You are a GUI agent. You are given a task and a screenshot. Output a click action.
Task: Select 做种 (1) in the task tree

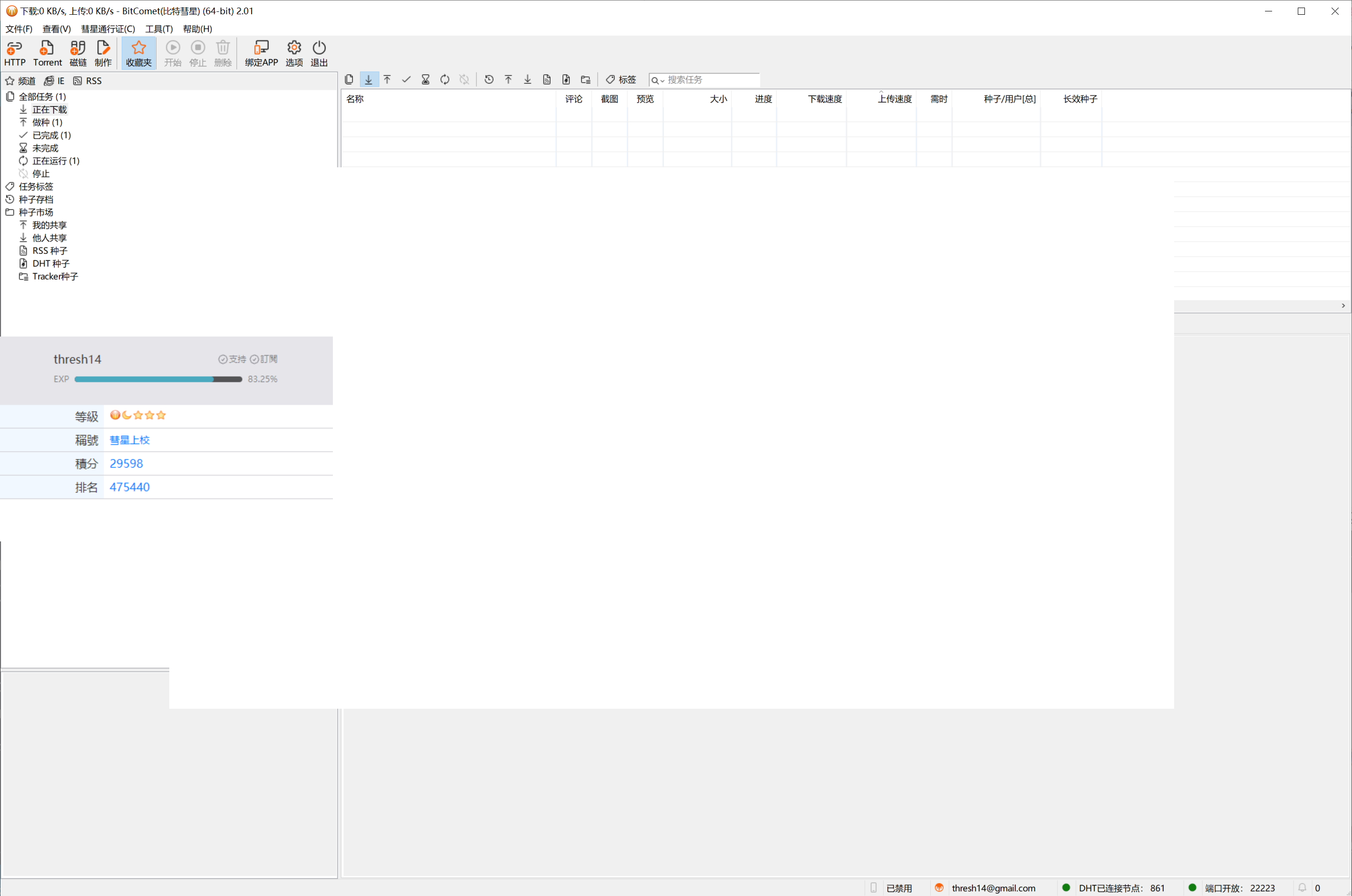47,122
